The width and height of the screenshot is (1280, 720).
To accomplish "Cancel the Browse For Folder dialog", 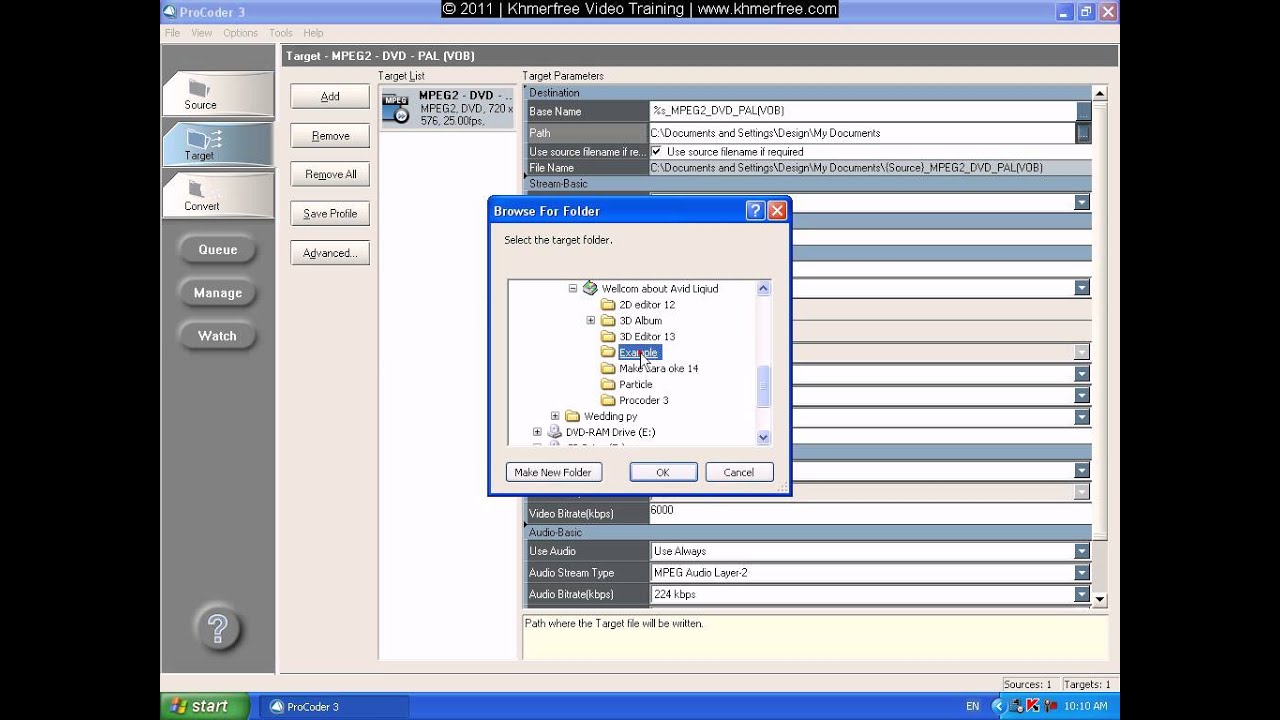I will (x=739, y=472).
